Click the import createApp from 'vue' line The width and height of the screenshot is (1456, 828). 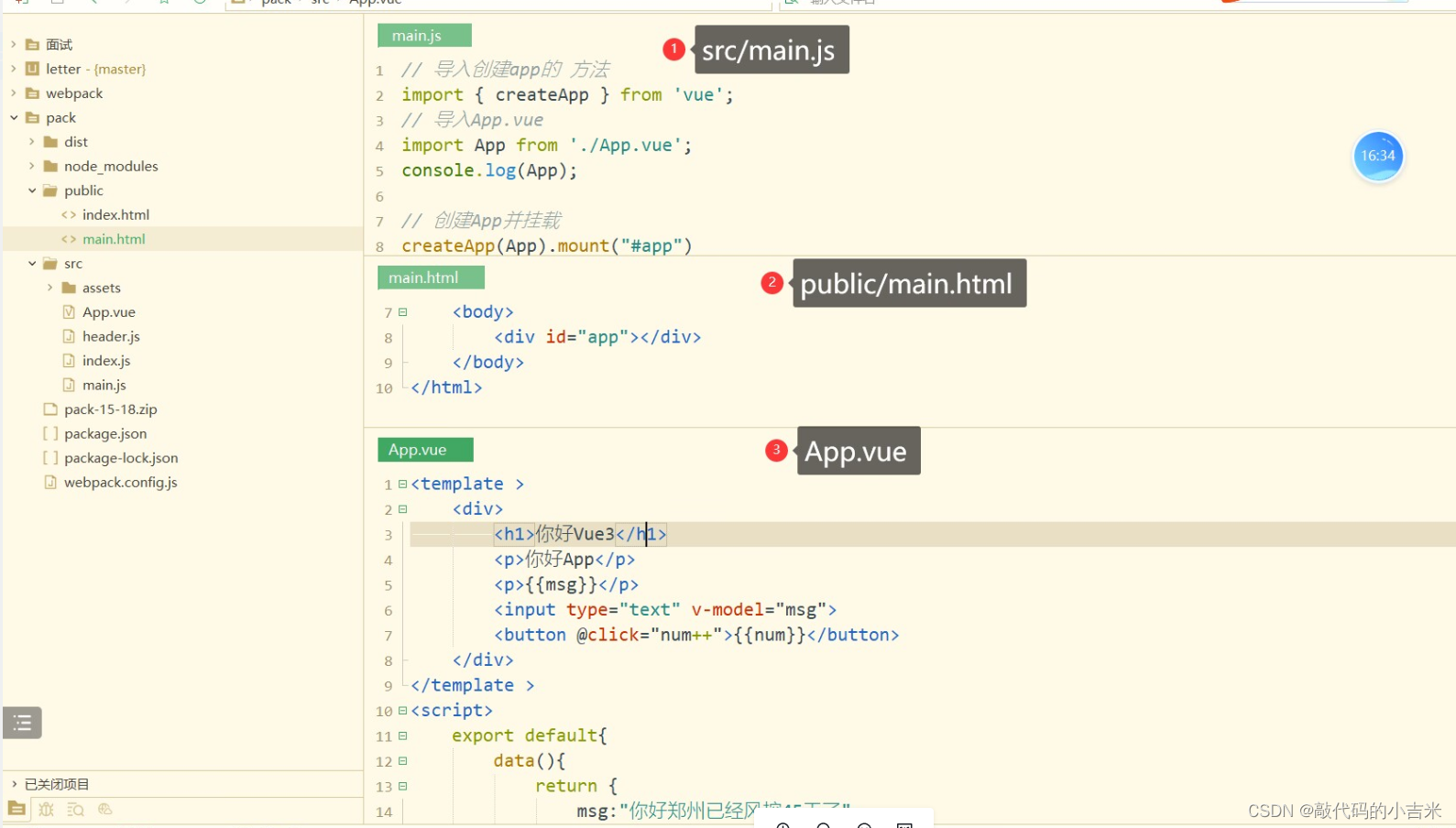coord(567,95)
